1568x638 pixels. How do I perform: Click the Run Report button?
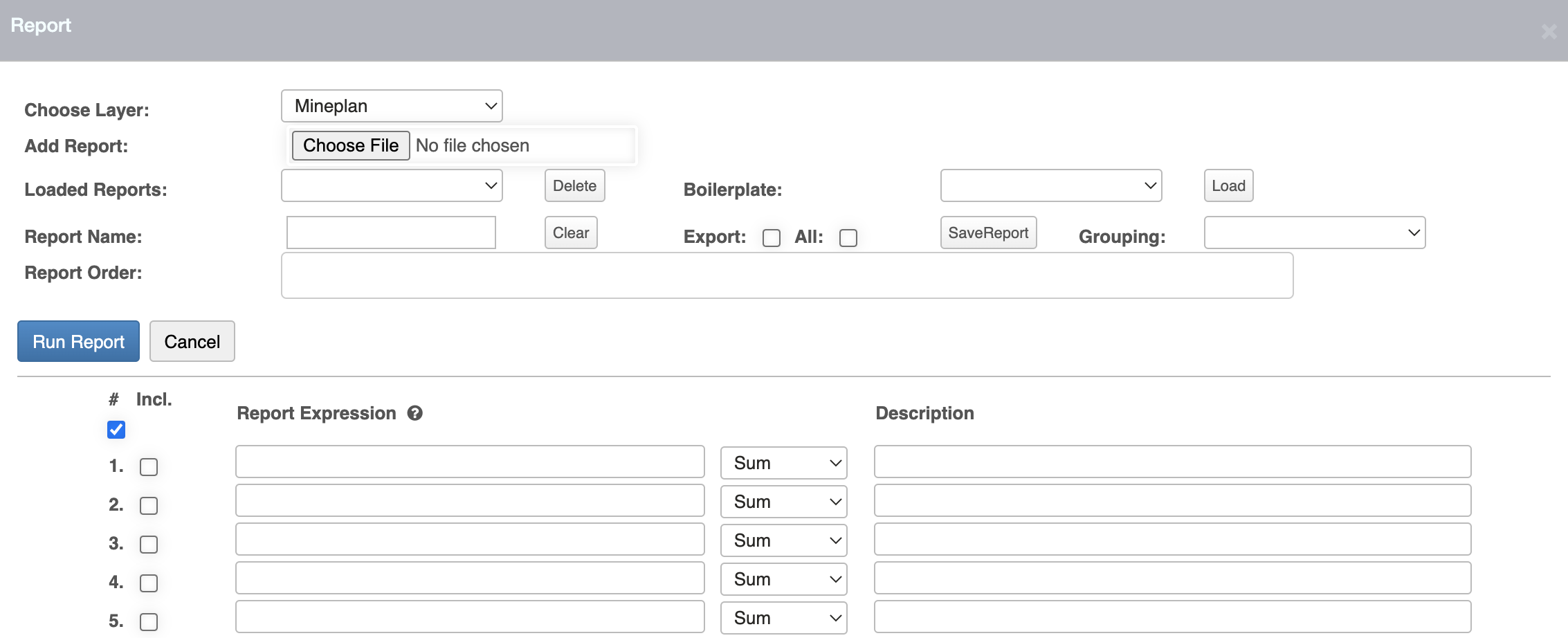[x=78, y=341]
